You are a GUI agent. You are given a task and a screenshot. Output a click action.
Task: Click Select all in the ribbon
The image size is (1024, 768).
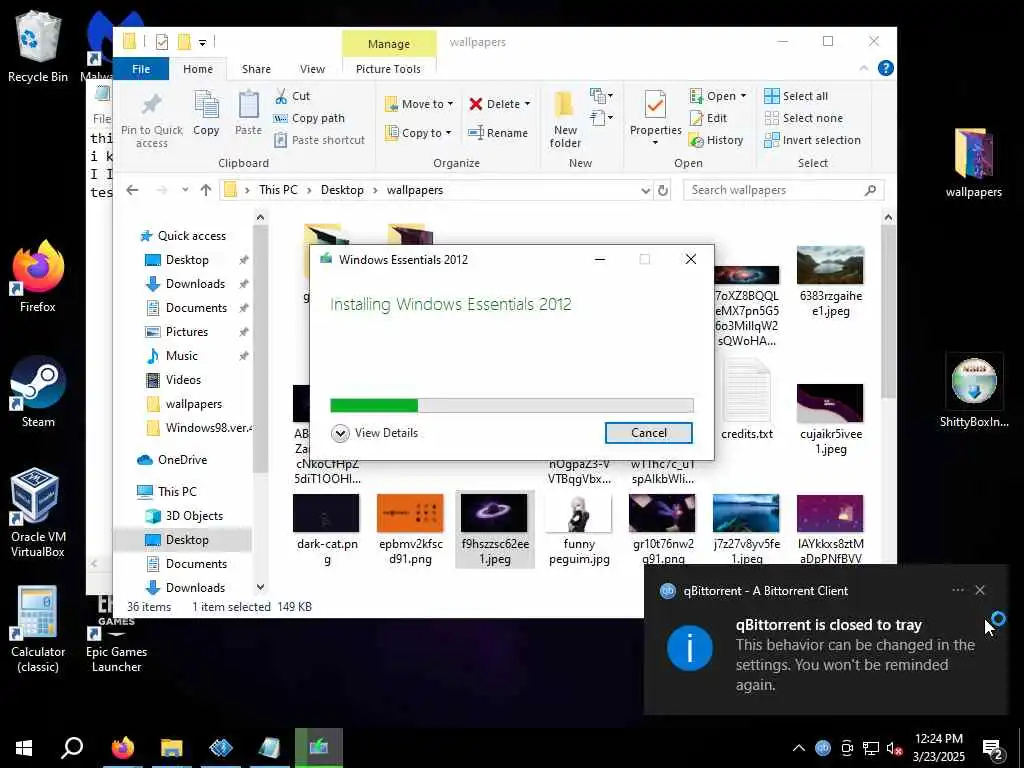pyautogui.click(x=796, y=96)
